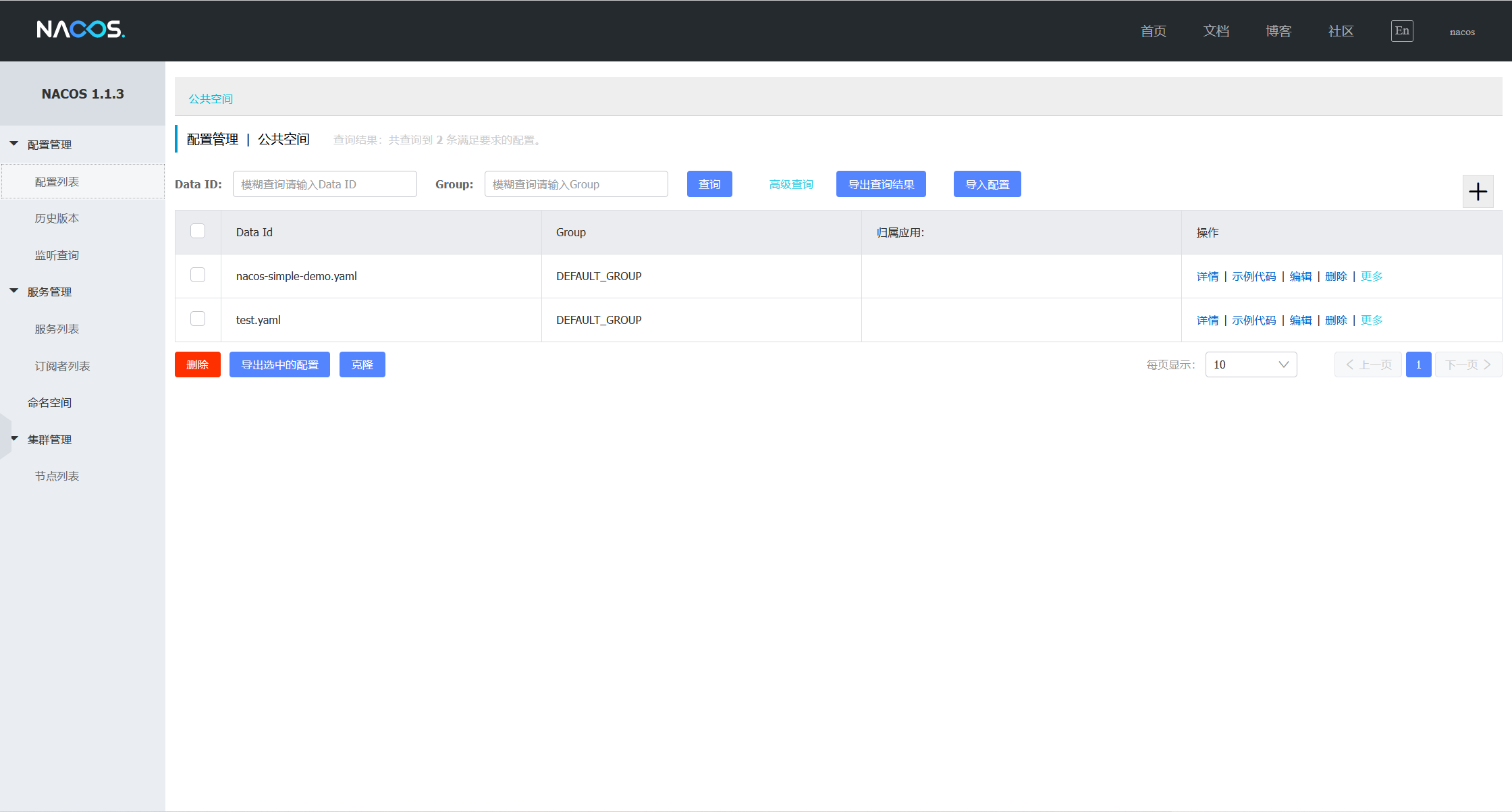Toggle the select-all checkbox in table header
The height and width of the screenshot is (812, 1512).
198,232
